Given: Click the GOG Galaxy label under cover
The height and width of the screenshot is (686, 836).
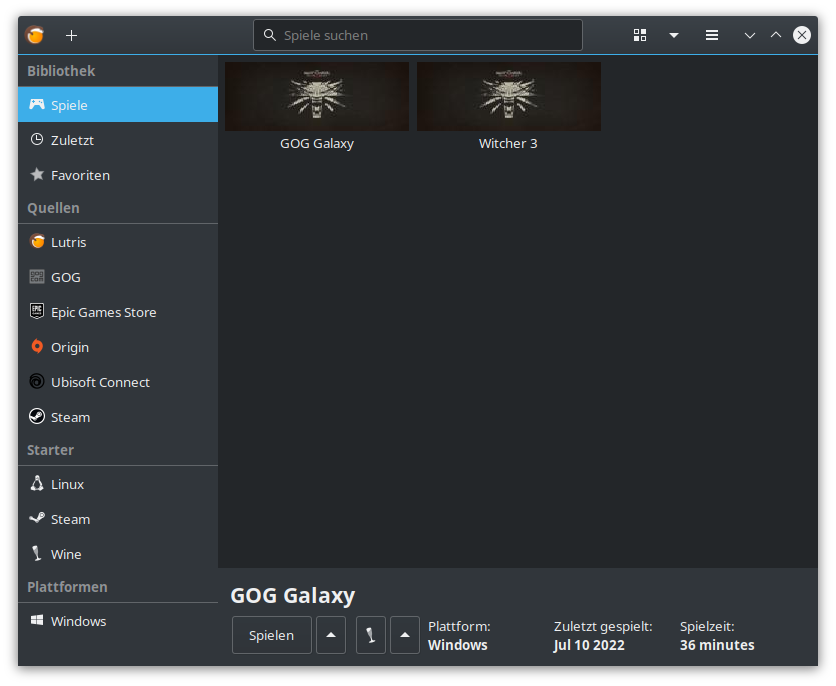Looking at the screenshot, I should [317, 143].
